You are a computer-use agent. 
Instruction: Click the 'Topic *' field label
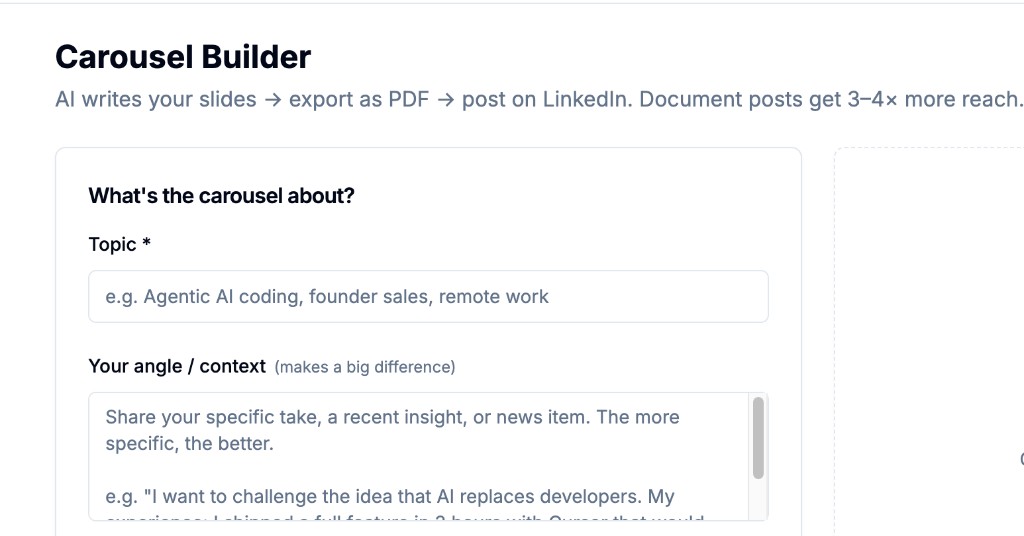[112, 244]
